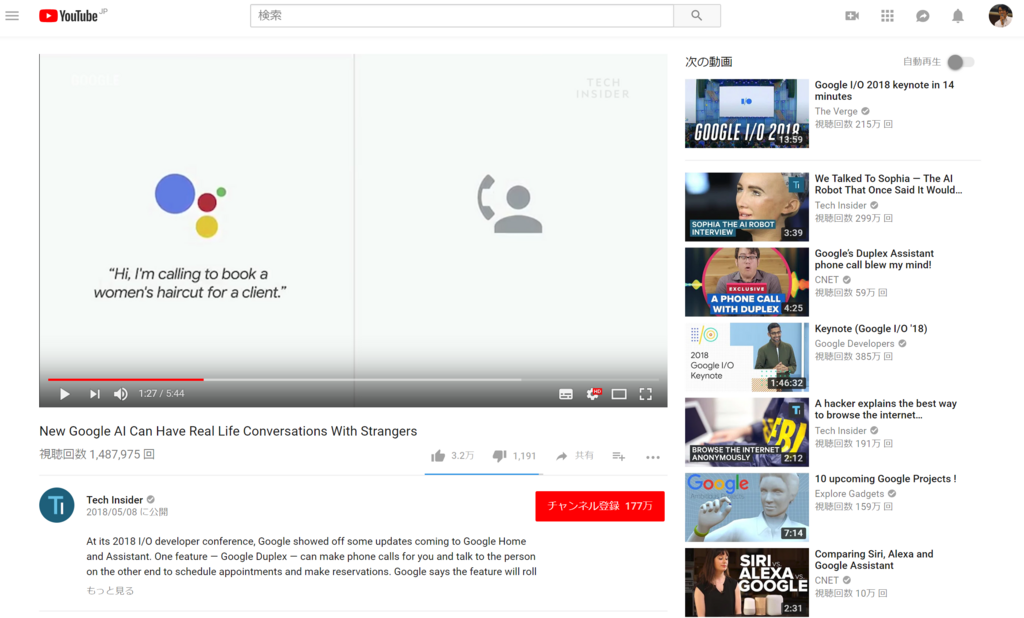This screenshot has width=1024, height=618.
Task: Open the hamburger guide menu
Action: (x=12, y=16)
